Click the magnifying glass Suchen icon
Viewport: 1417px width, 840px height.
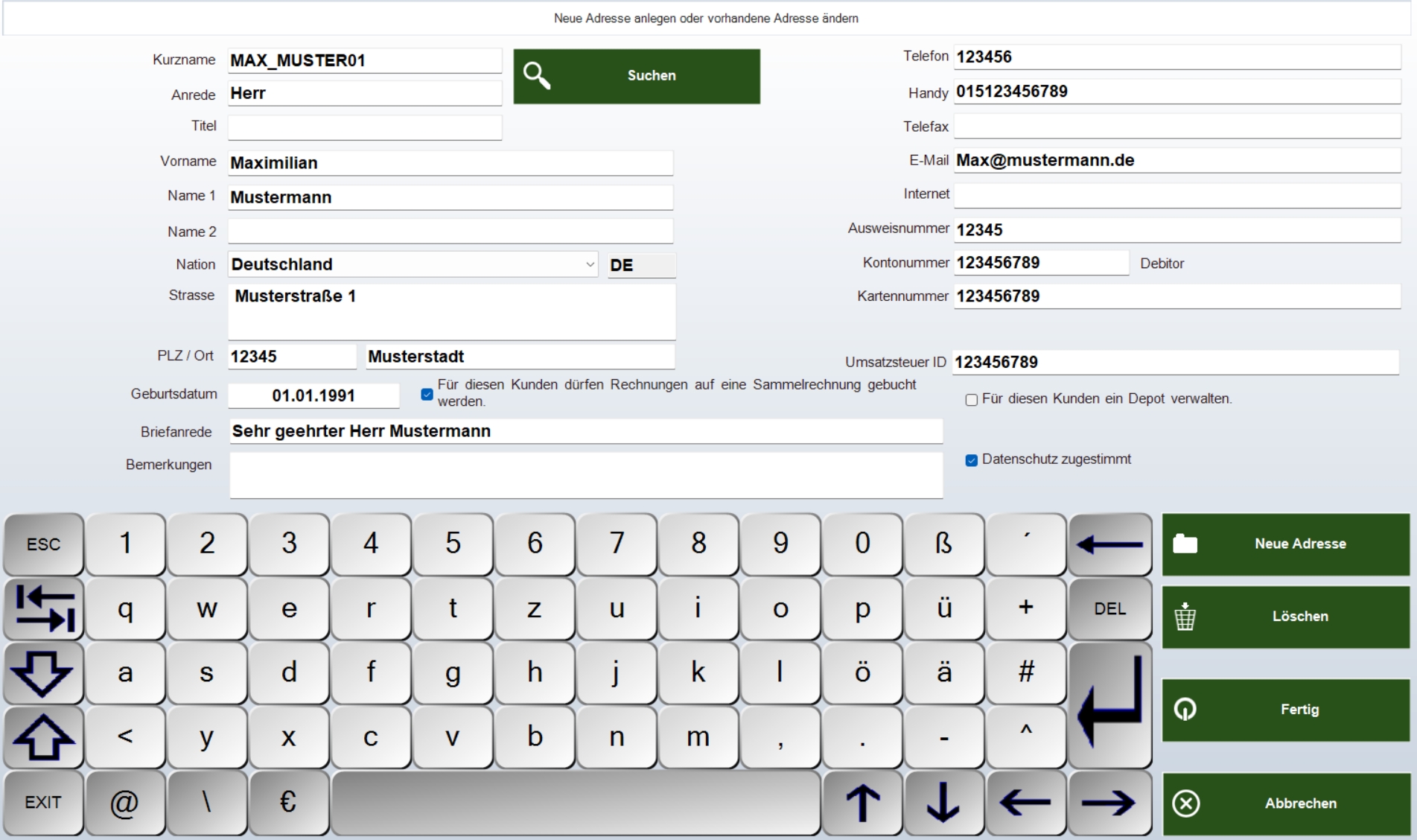click(536, 76)
